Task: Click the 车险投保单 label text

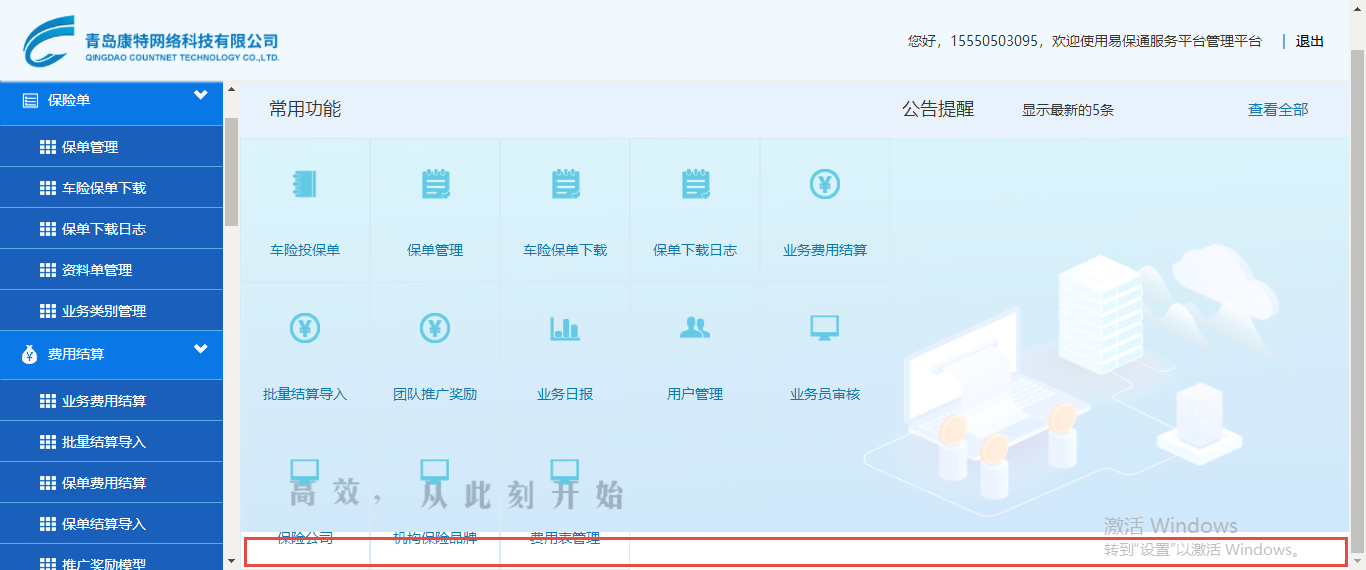Action: pos(305,250)
